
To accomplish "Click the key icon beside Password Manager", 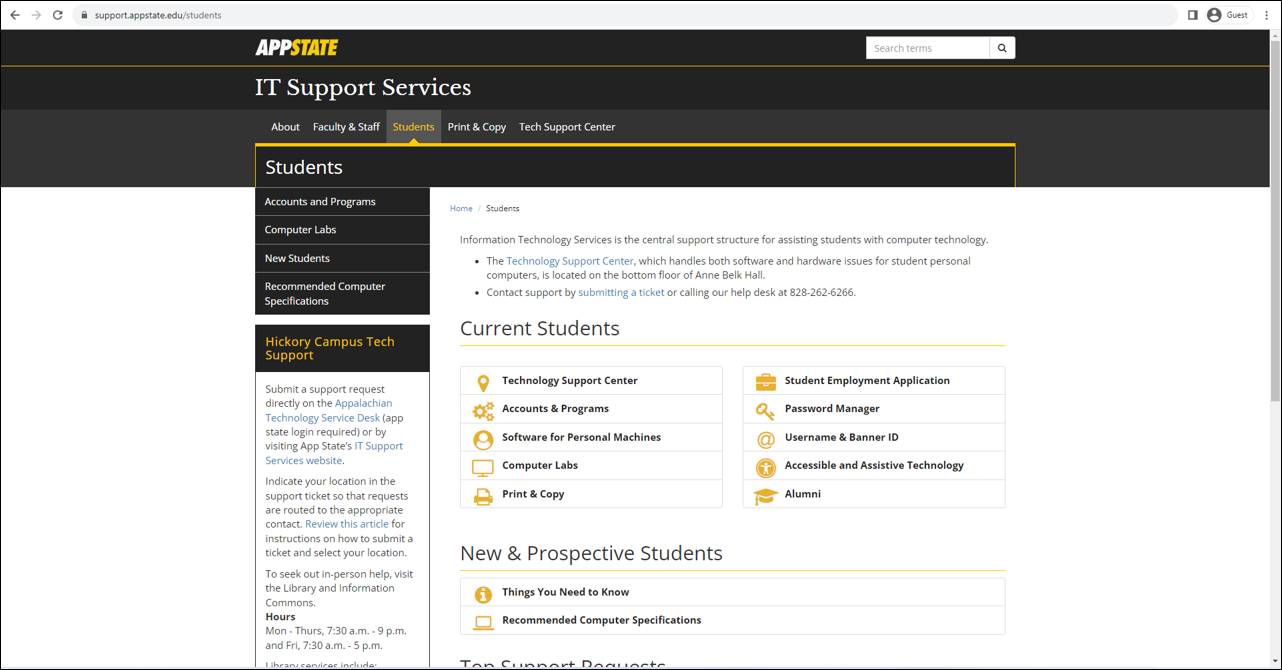I will [x=765, y=410].
